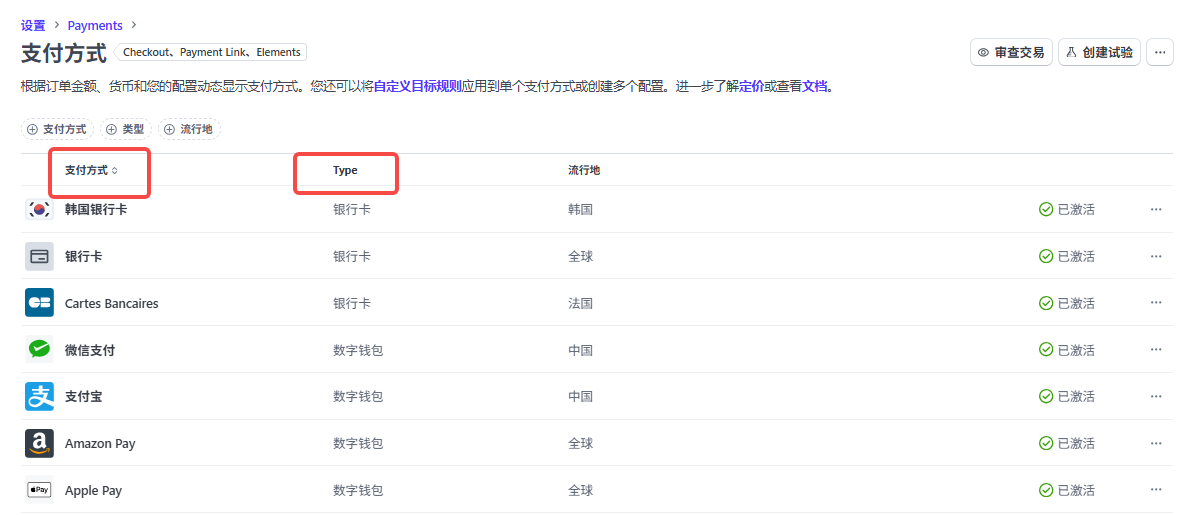Click the Amazon Pay logo icon
Image resolution: width=1187 pixels, height=515 pixels.
[x=39, y=444]
